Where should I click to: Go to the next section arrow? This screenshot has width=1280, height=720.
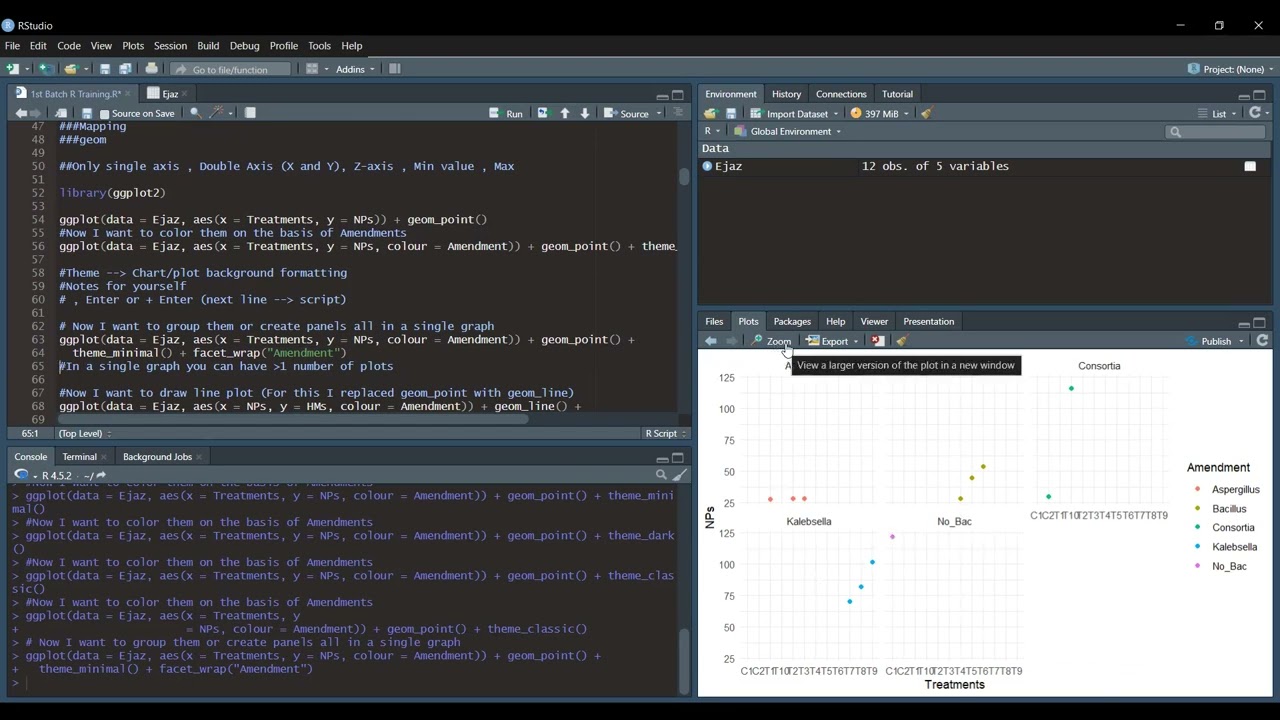click(x=585, y=114)
